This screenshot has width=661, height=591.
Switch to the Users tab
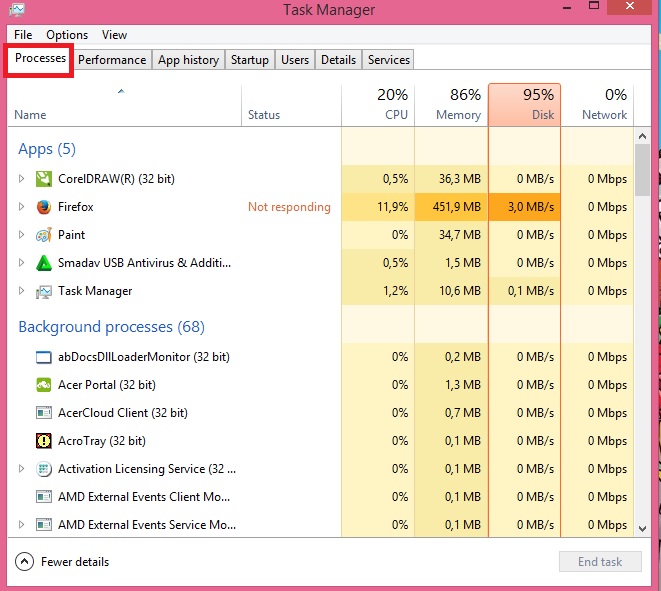[x=295, y=60]
